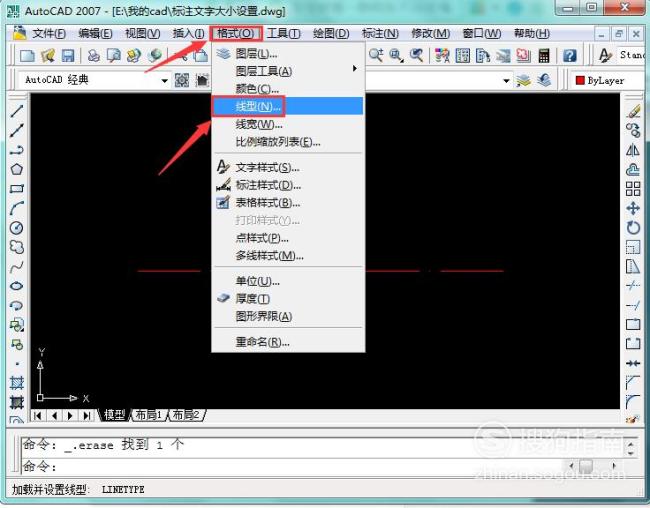The image size is (650, 508).
Task: Select the Polygon tool
Action: [17, 169]
